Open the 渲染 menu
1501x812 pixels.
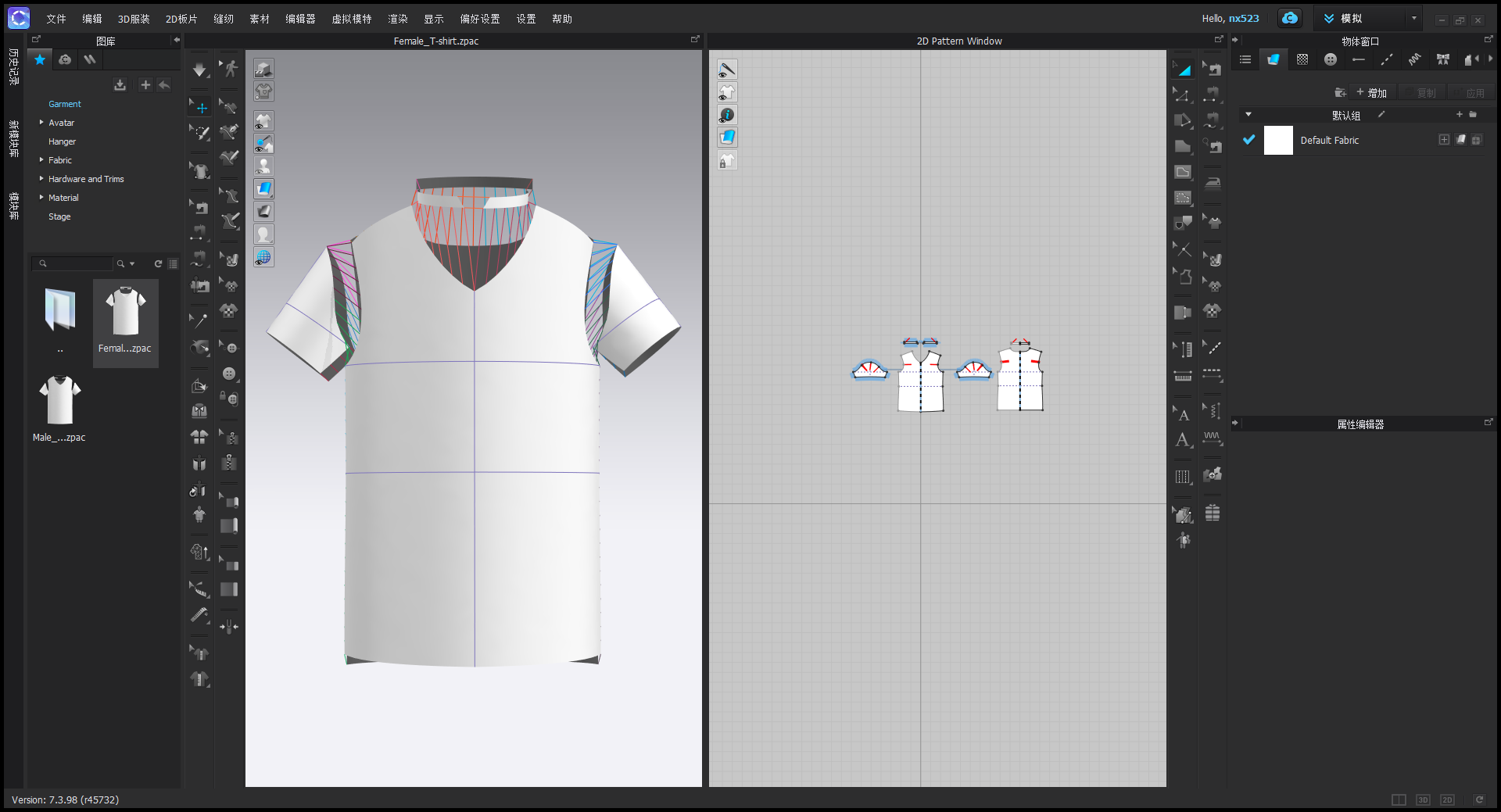point(398,19)
